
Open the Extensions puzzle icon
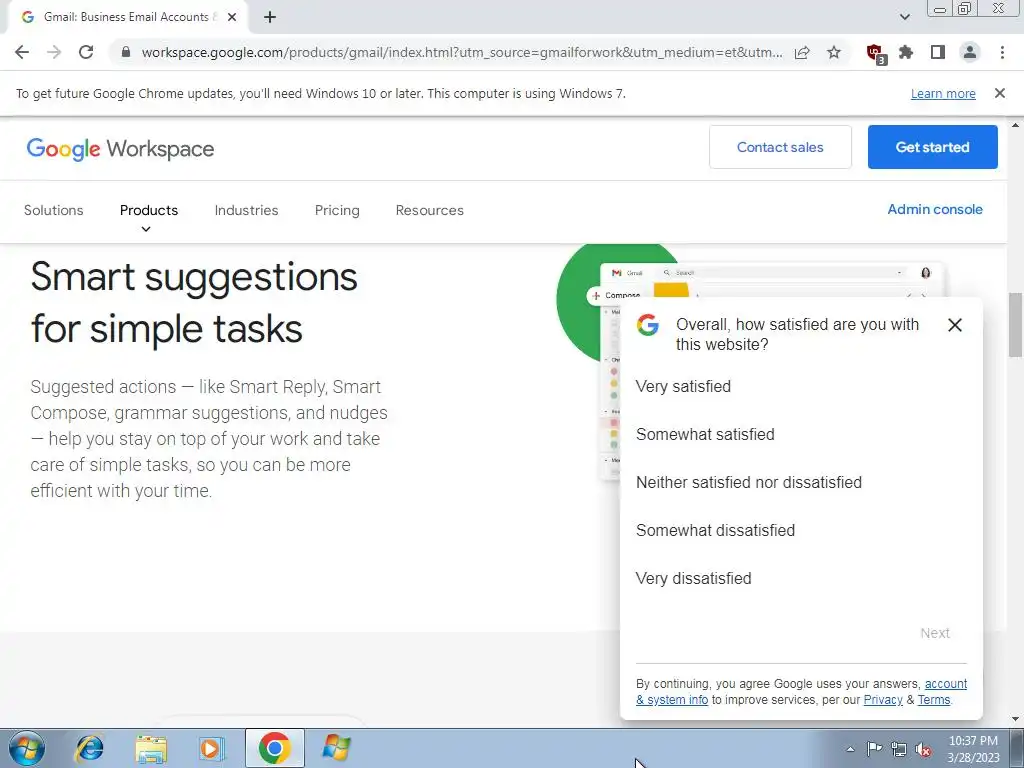pyautogui.click(x=906, y=52)
